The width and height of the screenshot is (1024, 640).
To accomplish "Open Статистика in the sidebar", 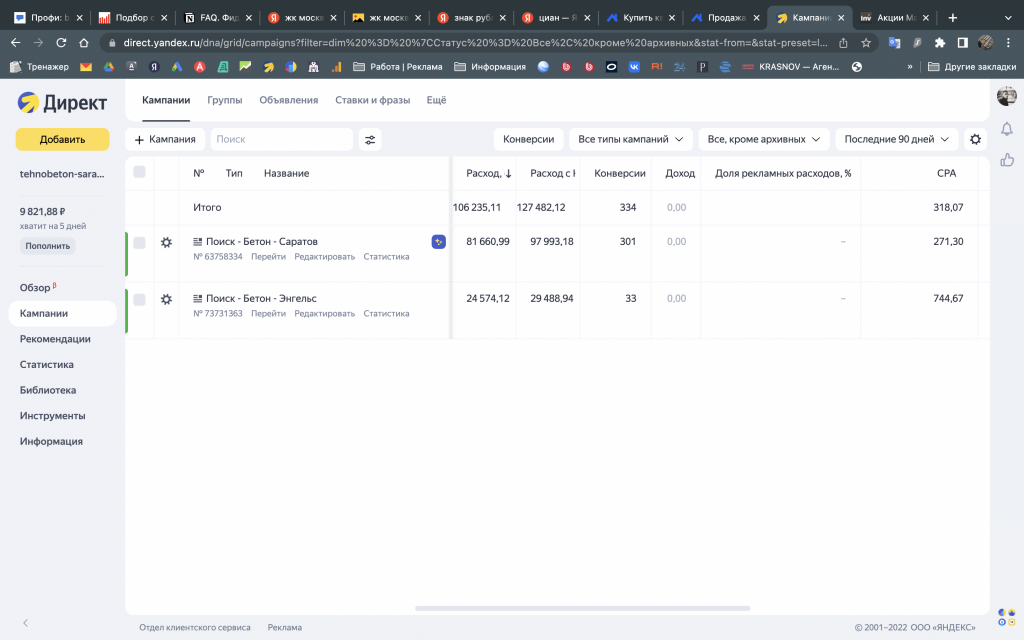I will coord(47,365).
